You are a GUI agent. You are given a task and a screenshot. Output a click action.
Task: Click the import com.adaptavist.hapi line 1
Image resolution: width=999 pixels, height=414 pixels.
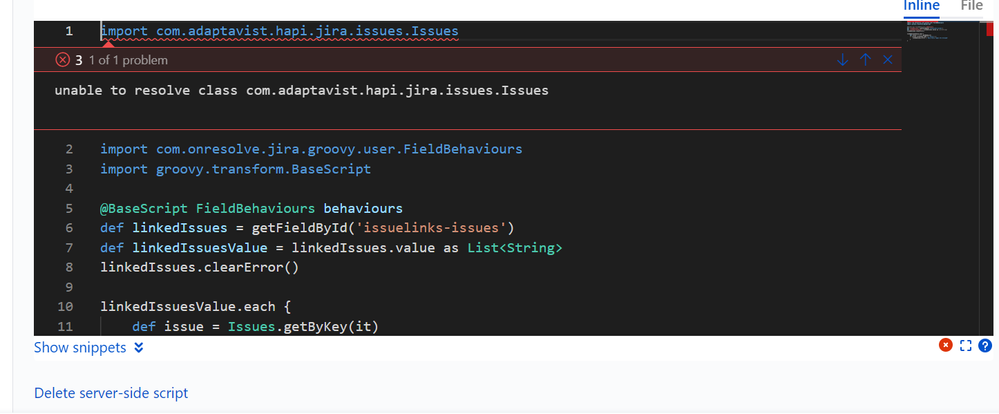(x=280, y=31)
